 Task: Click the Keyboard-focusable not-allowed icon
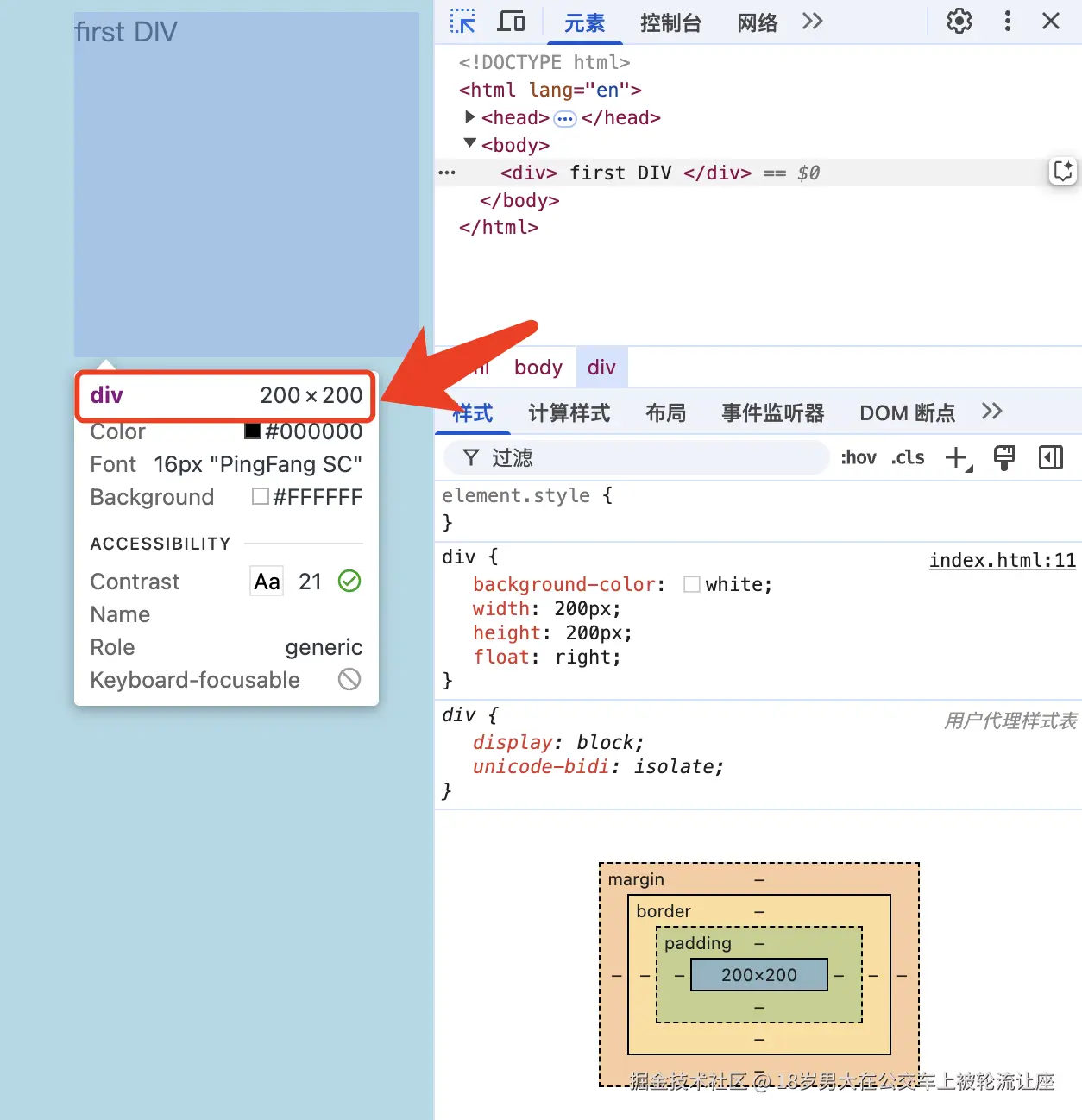pyautogui.click(x=349, y=679)
